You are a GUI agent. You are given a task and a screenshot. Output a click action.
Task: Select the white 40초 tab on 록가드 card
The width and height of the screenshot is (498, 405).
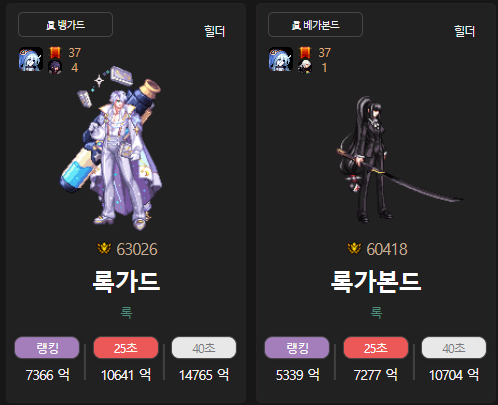click(x=204, y=348)
